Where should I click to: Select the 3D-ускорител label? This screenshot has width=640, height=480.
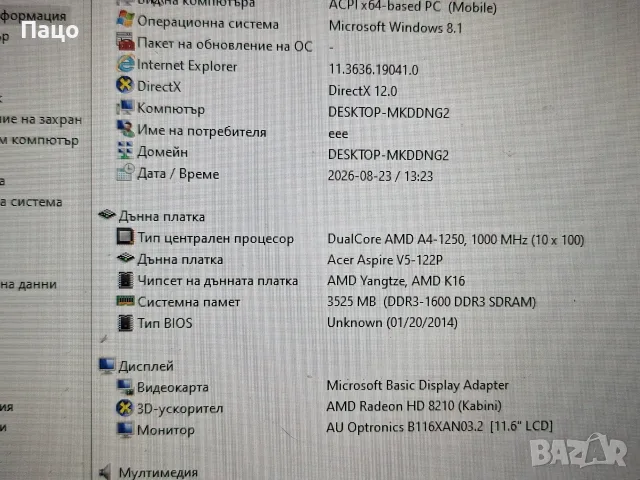180,409
